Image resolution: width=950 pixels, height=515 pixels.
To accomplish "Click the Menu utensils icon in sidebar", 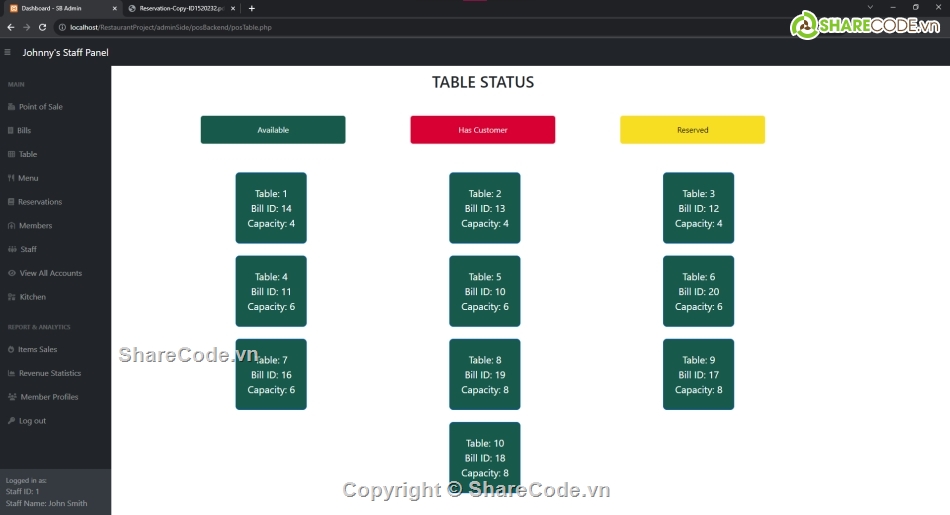I will (11, 178).
